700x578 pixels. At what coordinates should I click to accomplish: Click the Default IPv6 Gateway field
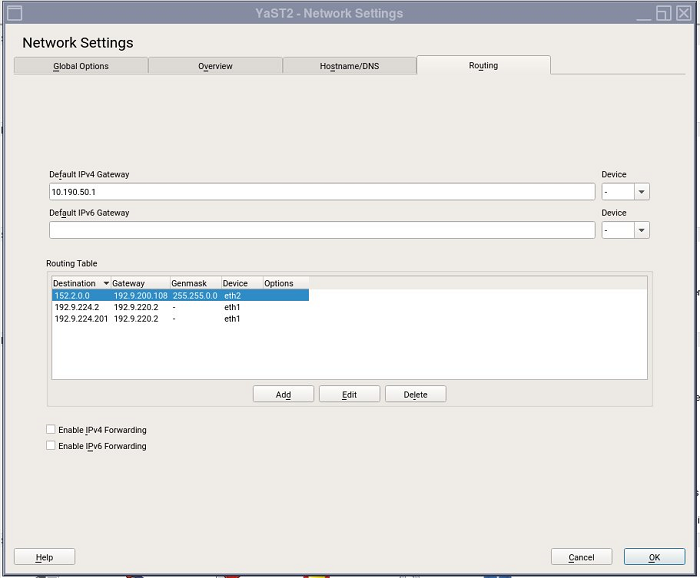click(322, 230)
